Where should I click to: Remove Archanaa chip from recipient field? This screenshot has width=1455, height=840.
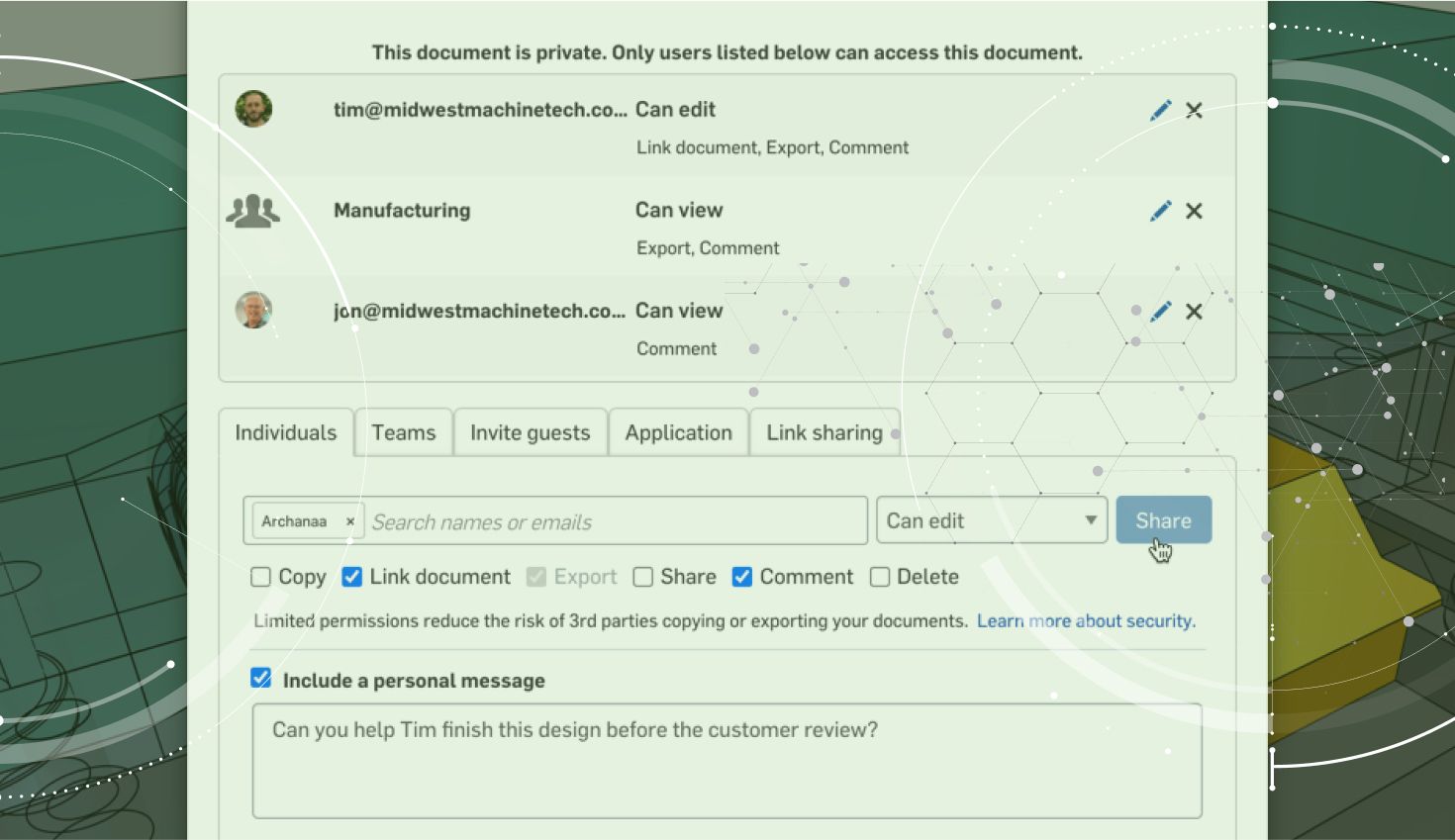click(349, 521)
